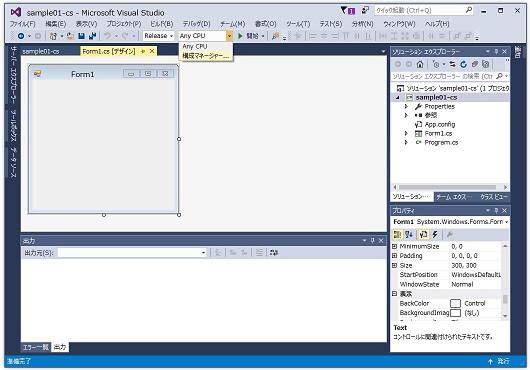The width and height of the screenshot is (530, 370).
Task: Click Clear All icon in Output toolbar
Action: click(x=259, y=252)
